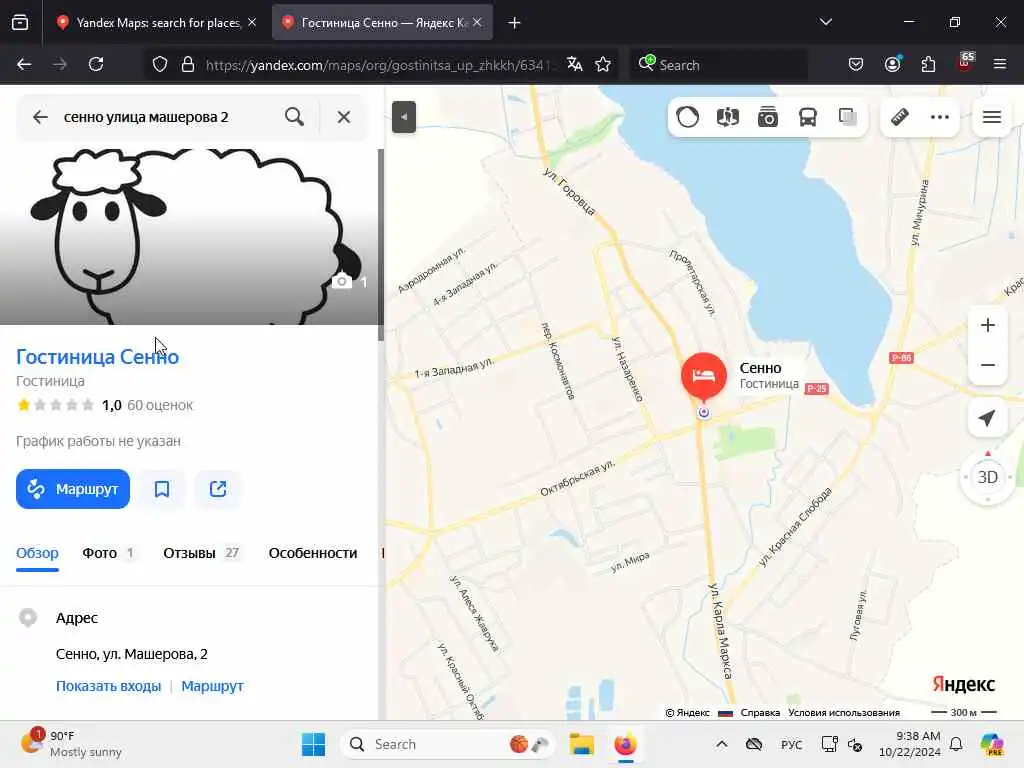This screenshot has width=1024, height=768.
Task: Open notifications bell in taskbar
Action: click(956, 744)
